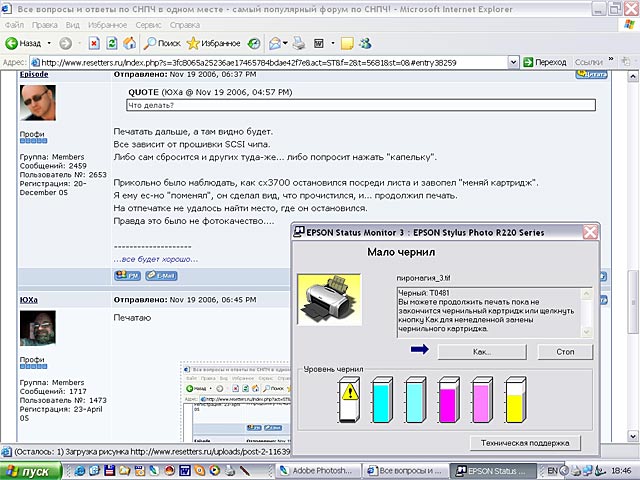This screenshot has height=480, width=640.
Task: Open the attached screenshot thumbnail in ЮХа's post
Action: [x=236, y=402]
